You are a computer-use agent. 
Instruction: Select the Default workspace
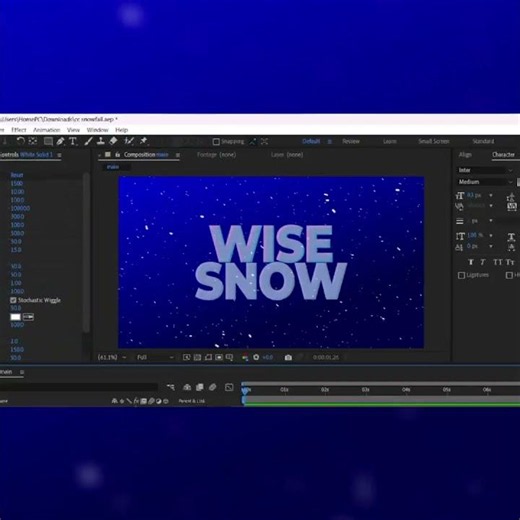(311, 141)
